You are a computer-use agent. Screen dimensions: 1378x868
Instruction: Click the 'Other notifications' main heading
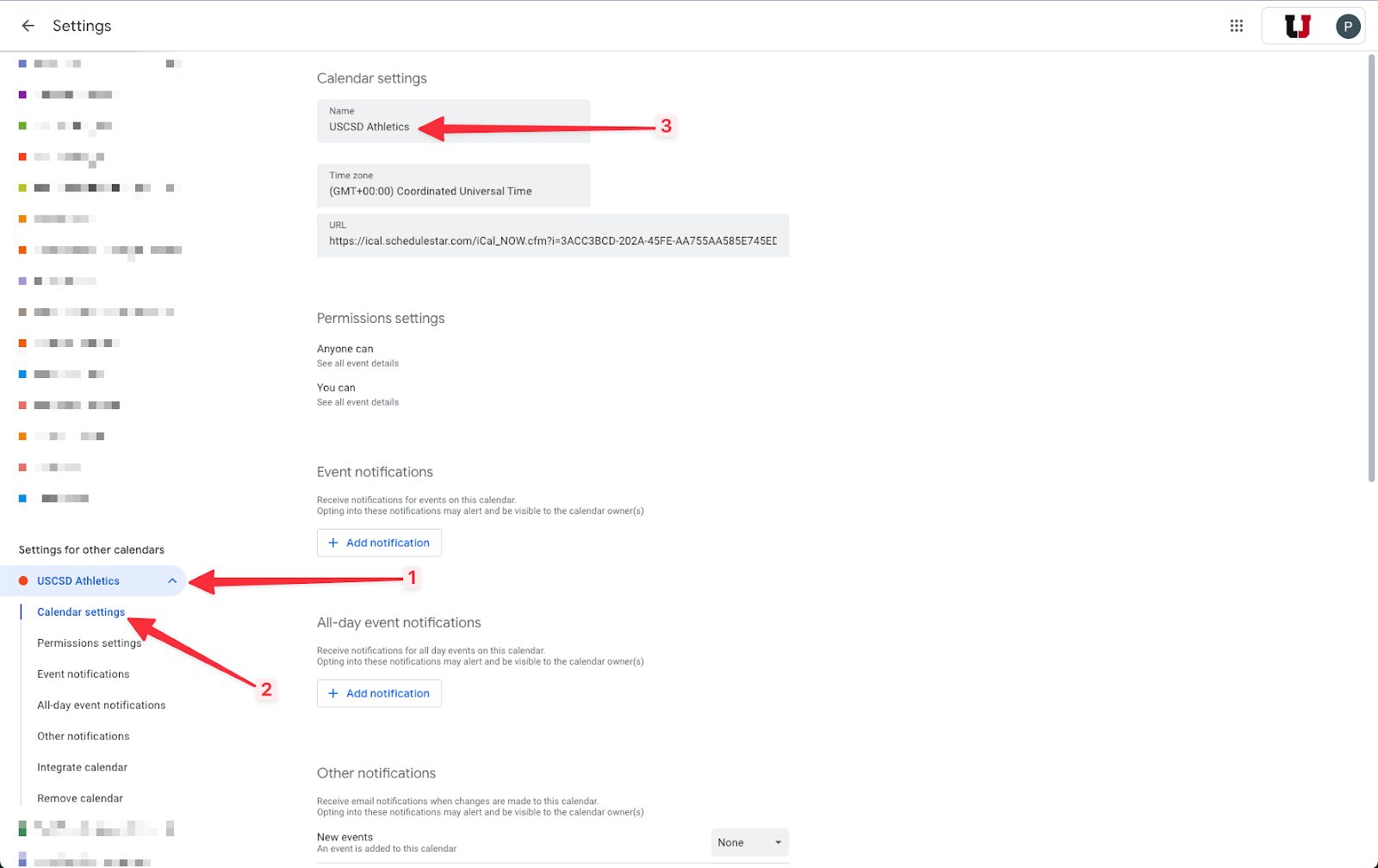pos(376,773)
